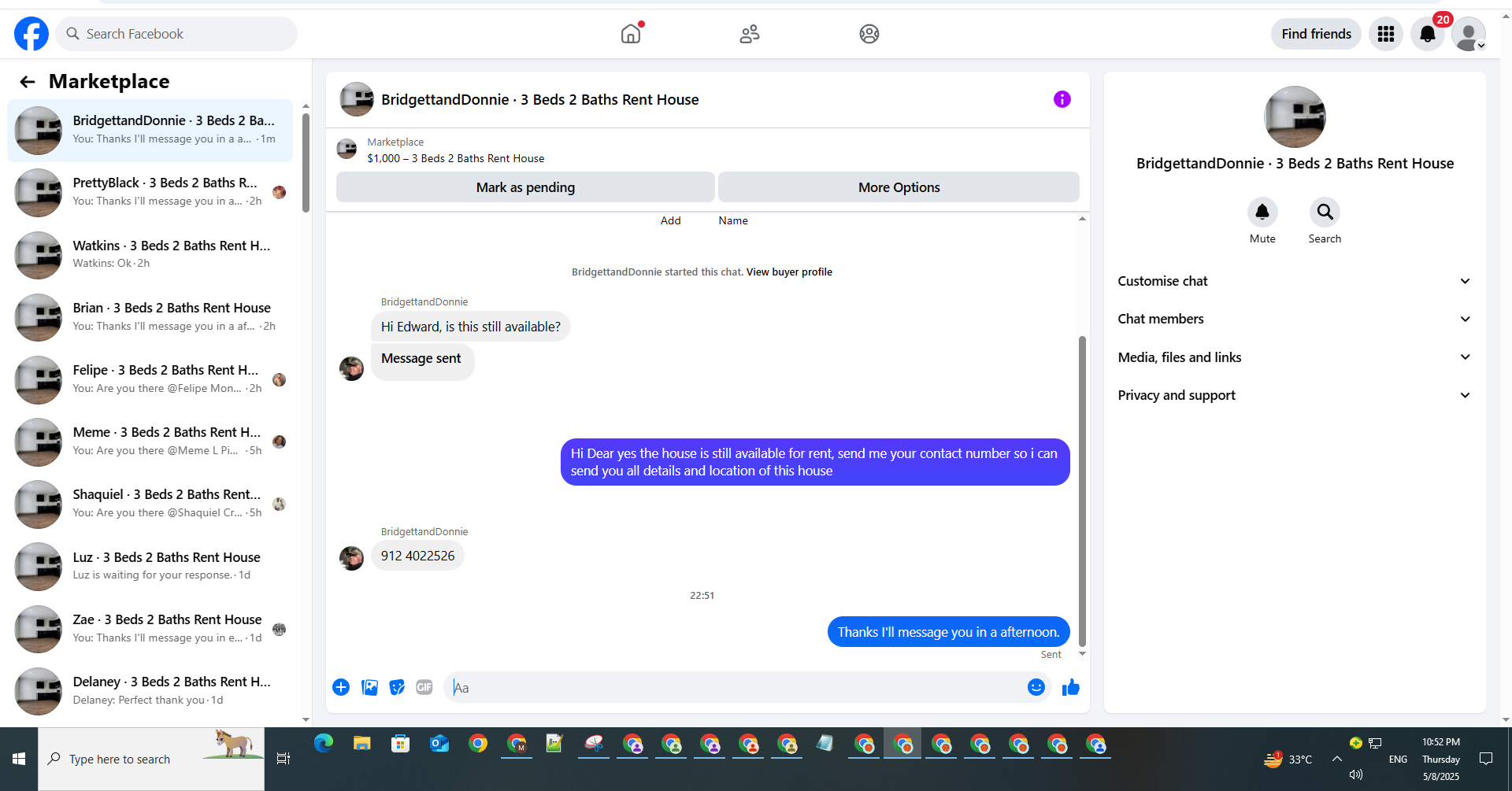Expand the Customise chat section

coord(1295,281)
